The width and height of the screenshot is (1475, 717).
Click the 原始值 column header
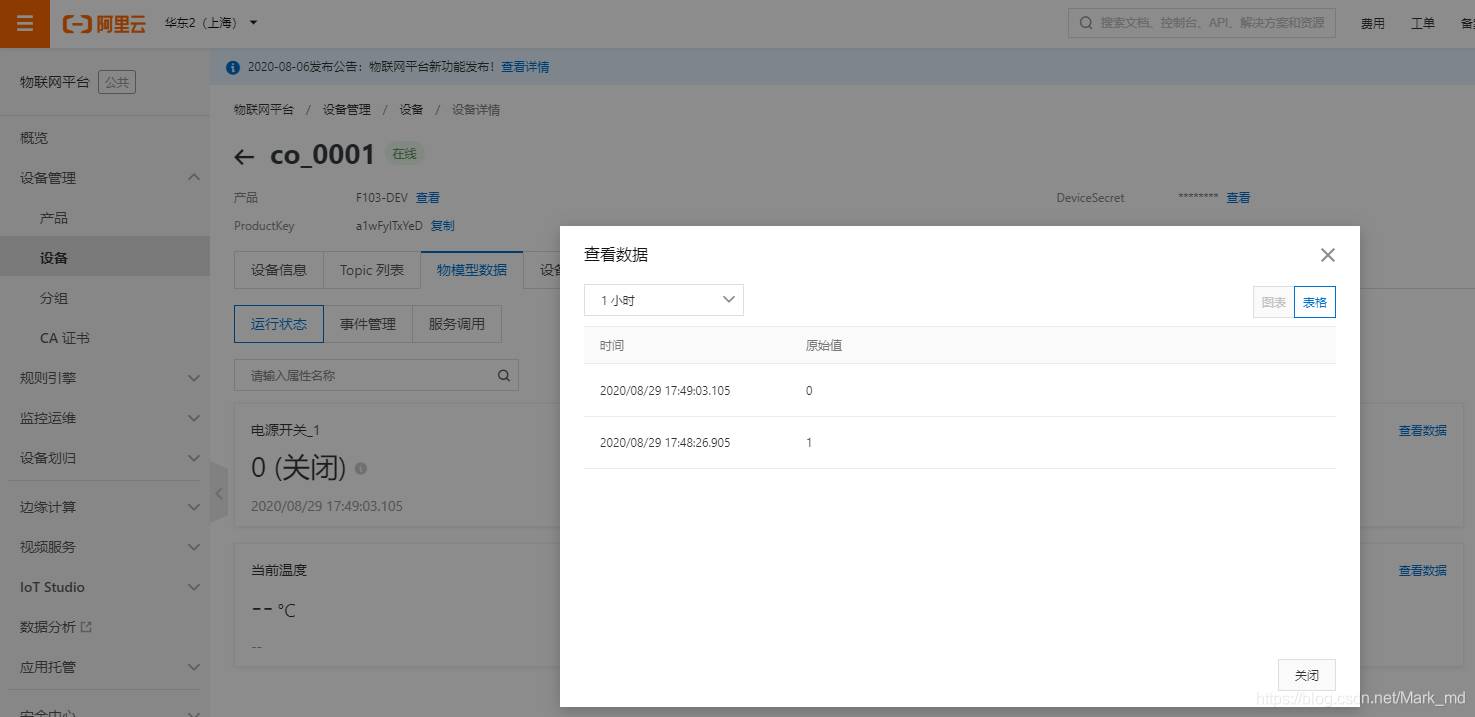click(x=824, y=345)
